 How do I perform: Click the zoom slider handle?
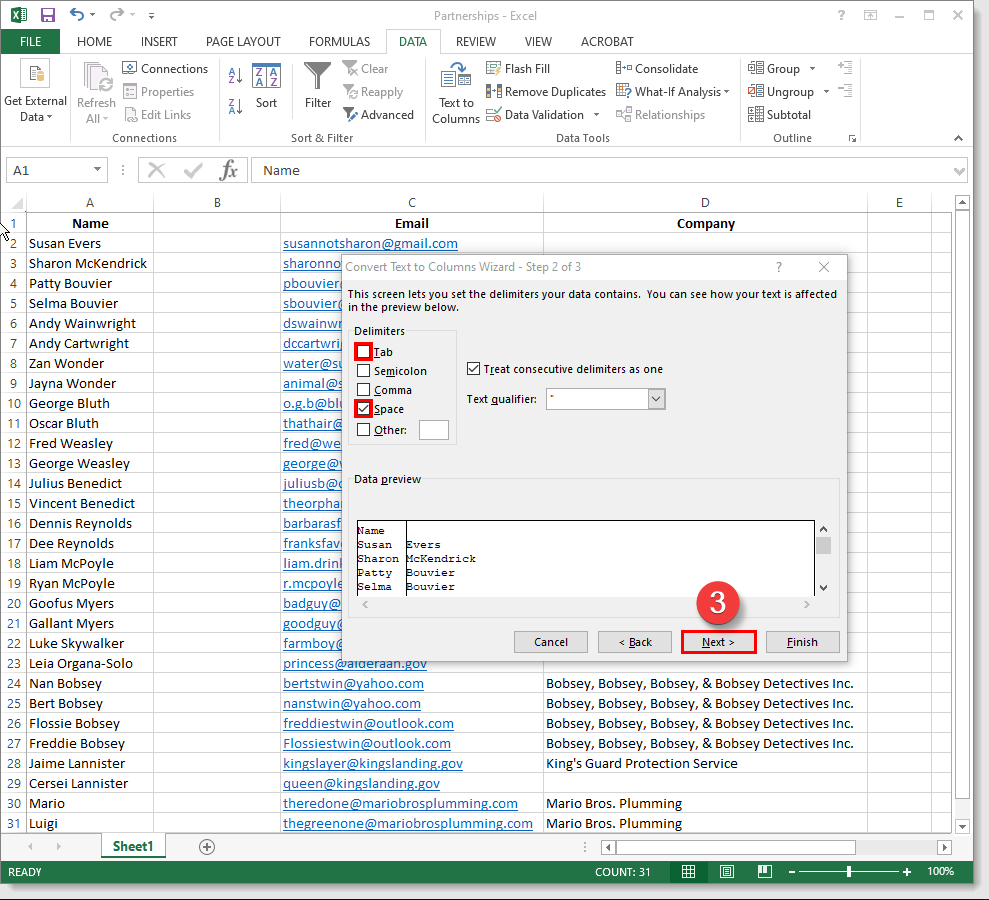849,872
